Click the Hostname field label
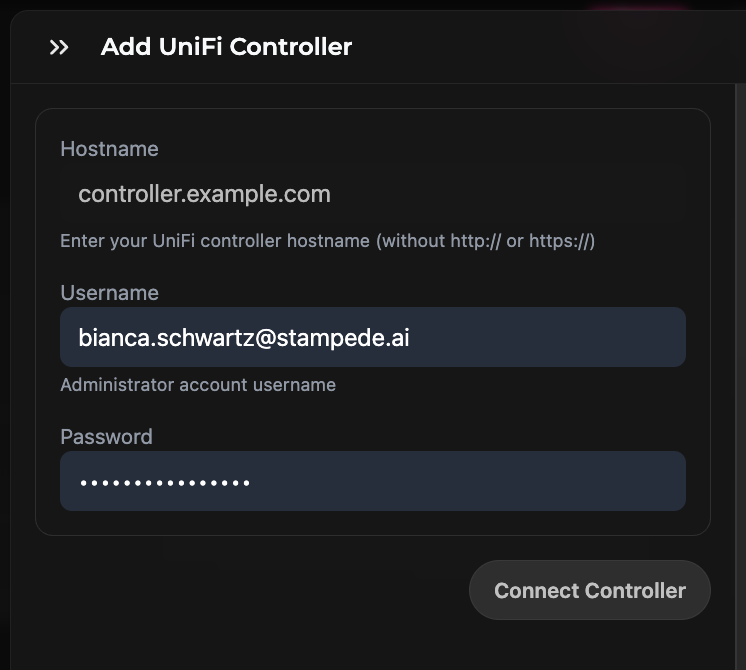This screenshot has height=670, width=746. tap(109, 149)
